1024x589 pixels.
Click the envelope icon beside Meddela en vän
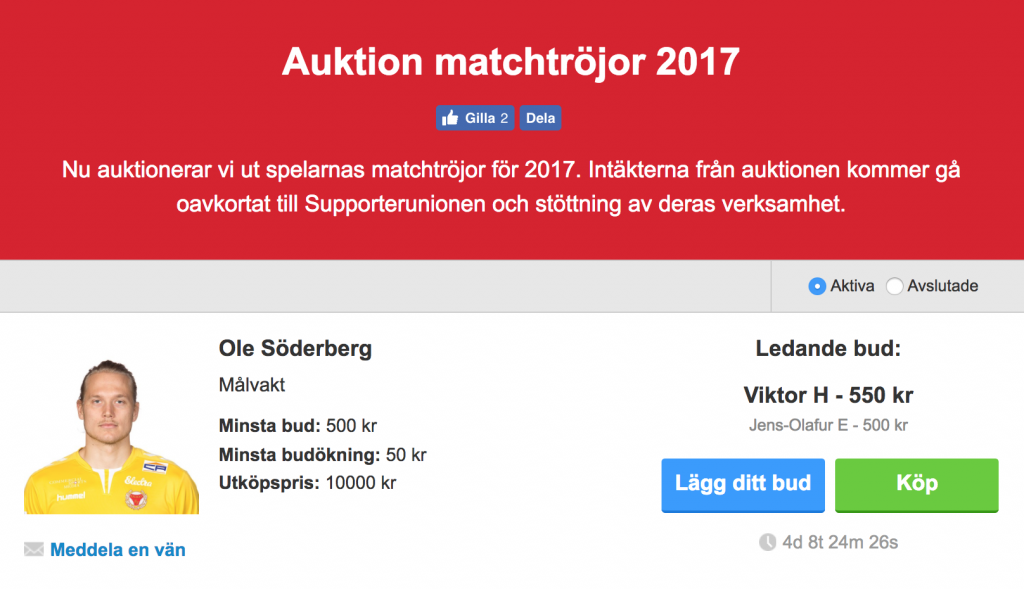coord(34,549)
